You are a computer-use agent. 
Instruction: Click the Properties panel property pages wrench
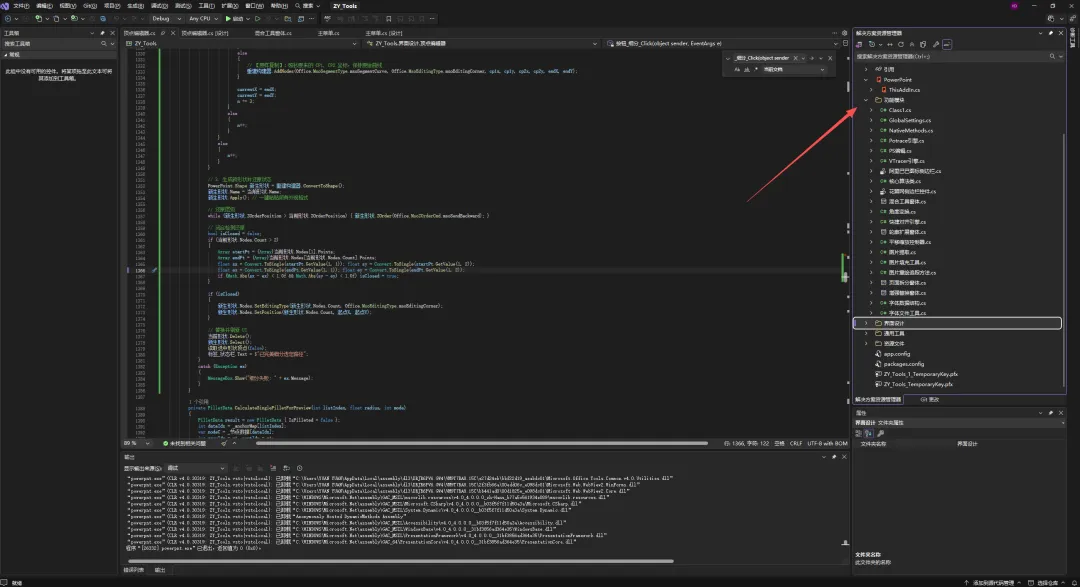tap(880, 433)
